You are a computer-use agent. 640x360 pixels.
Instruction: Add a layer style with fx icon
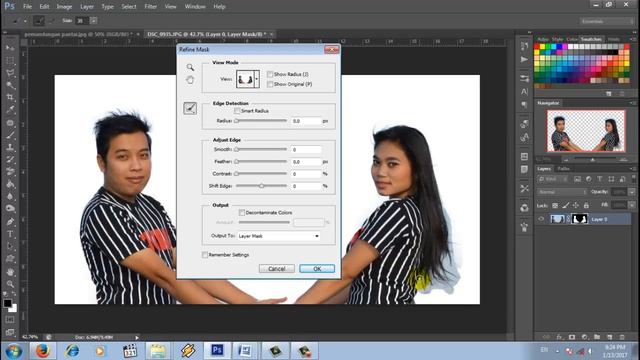tap(560, 337)
